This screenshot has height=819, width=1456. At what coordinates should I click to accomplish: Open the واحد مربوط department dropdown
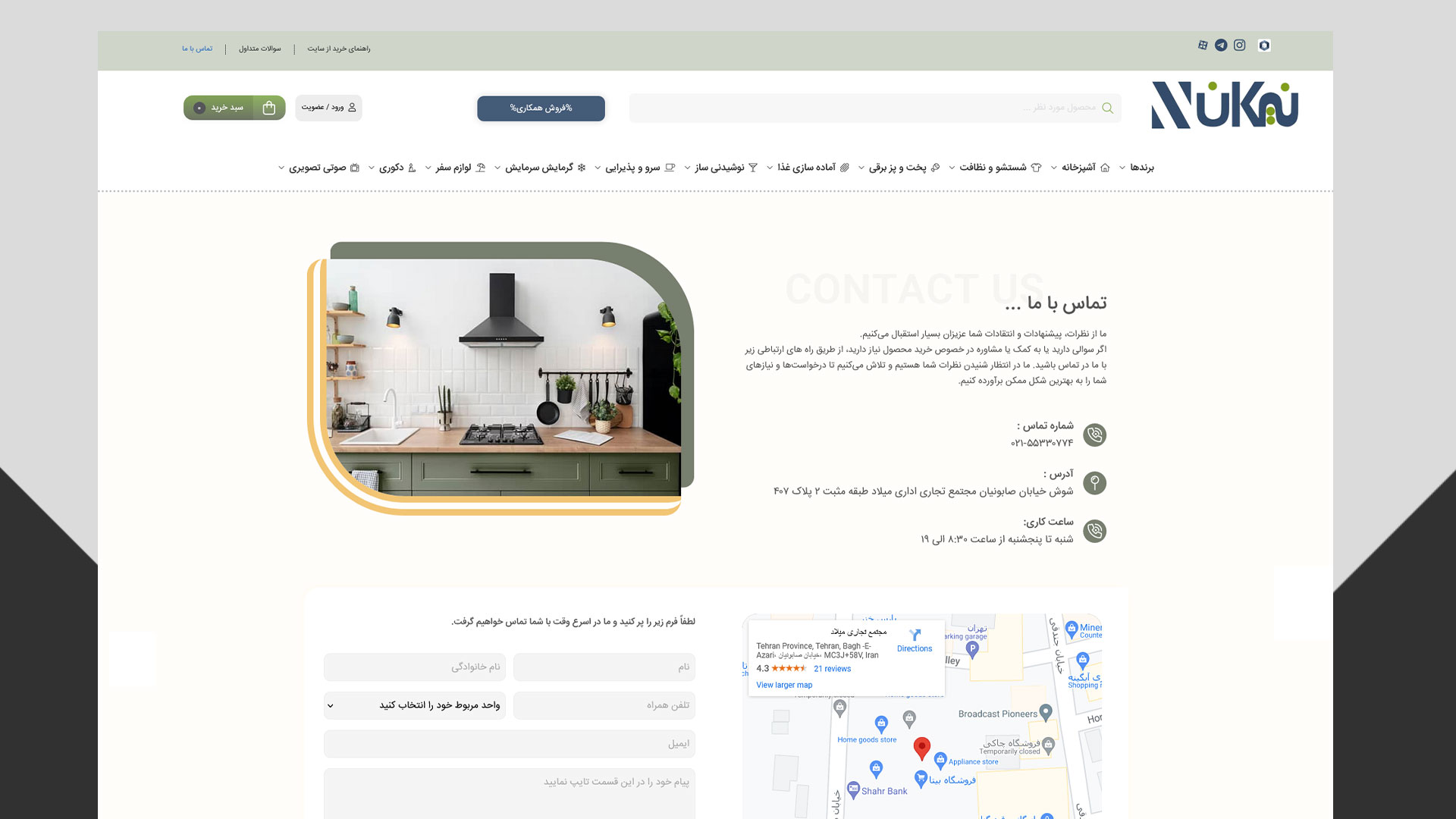click(x=415, y=705)
